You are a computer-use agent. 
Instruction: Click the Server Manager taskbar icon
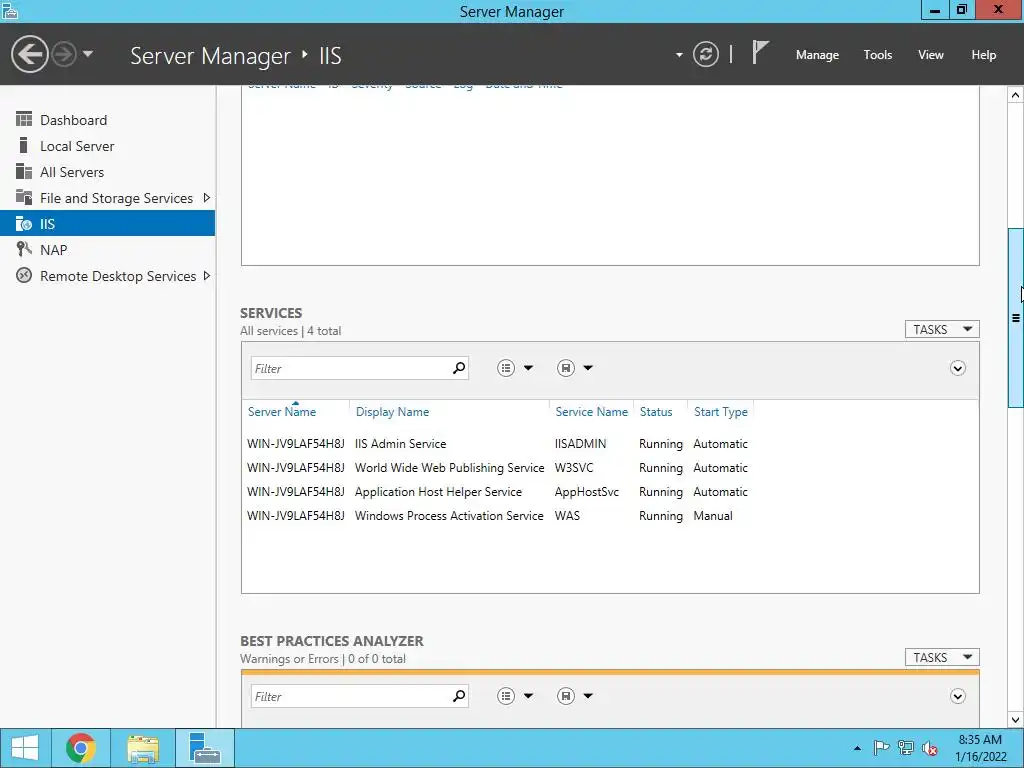click(x=205, y=748)
